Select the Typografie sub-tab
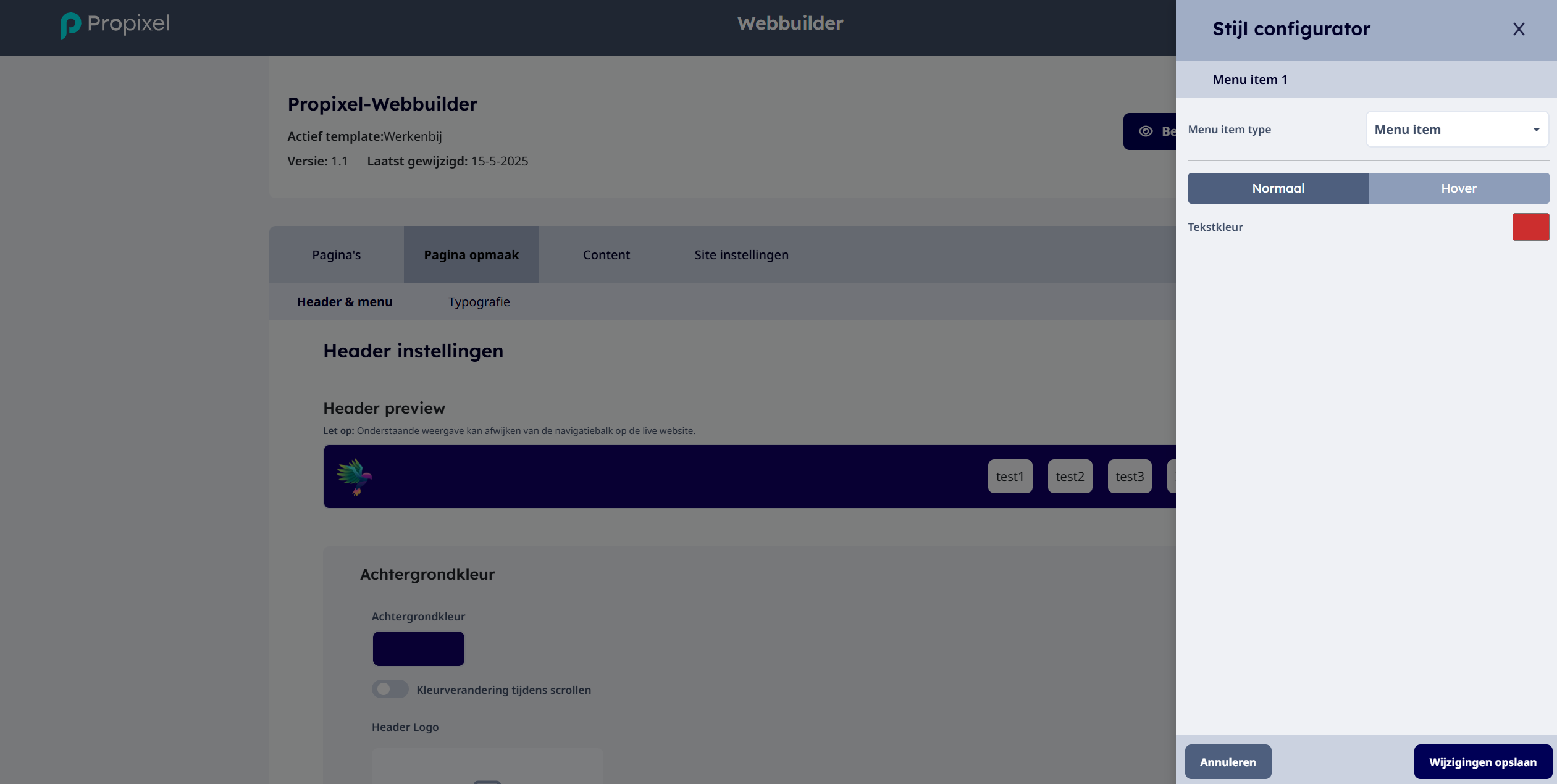 point(479,302)
